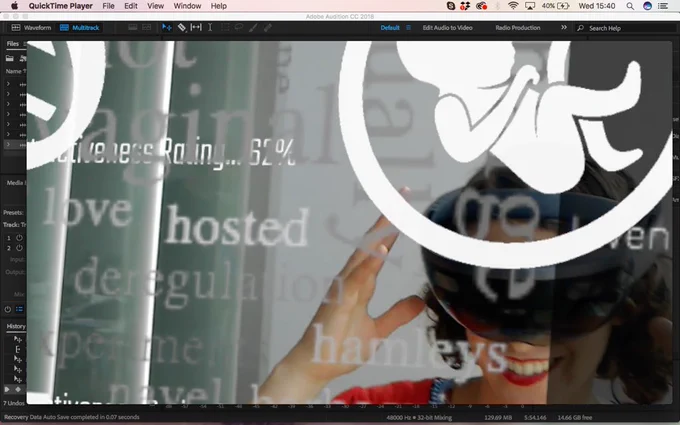Select the Lasso Selection tool

tap(239, 27)
